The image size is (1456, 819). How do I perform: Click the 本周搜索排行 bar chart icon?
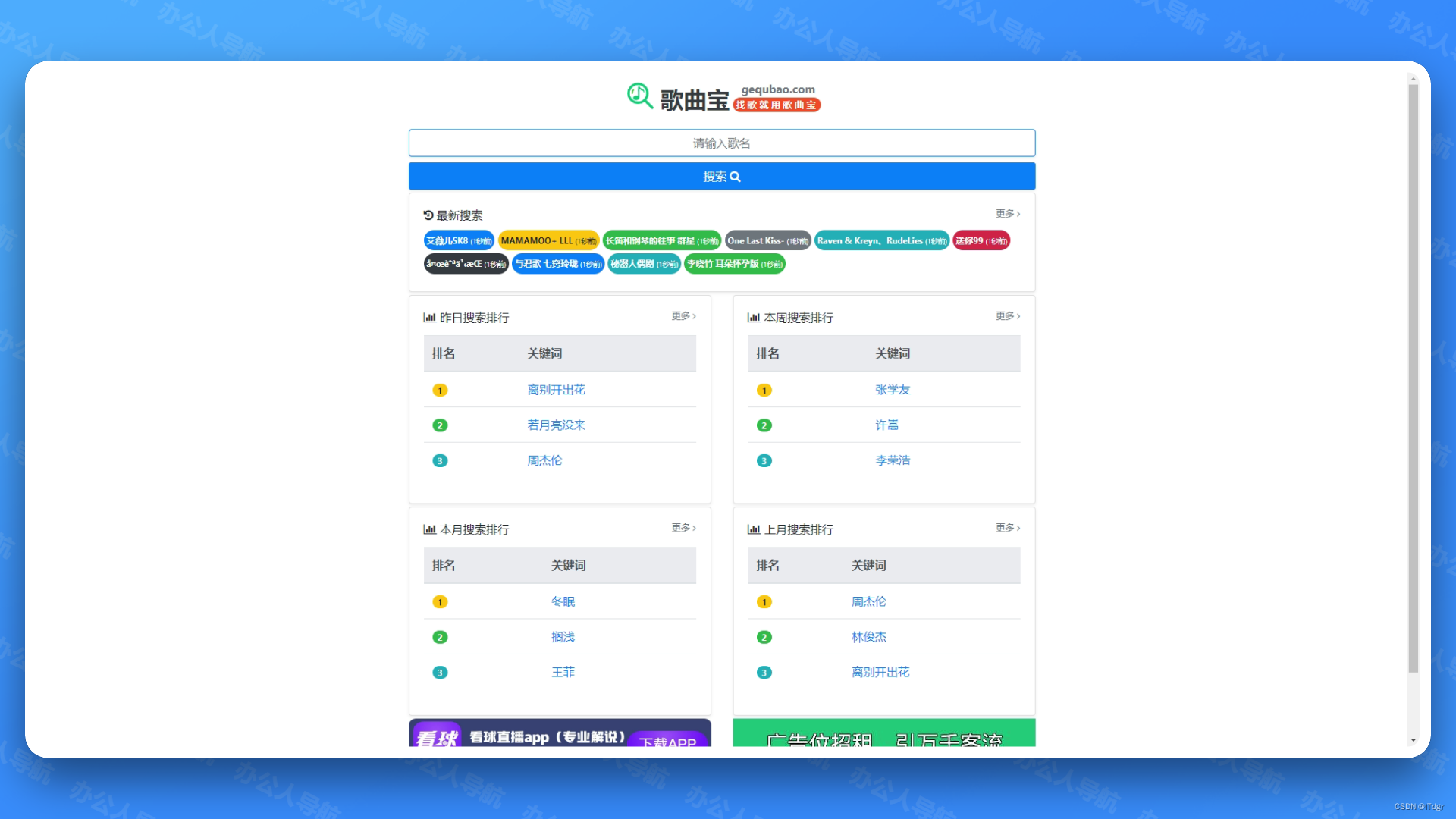754,318
